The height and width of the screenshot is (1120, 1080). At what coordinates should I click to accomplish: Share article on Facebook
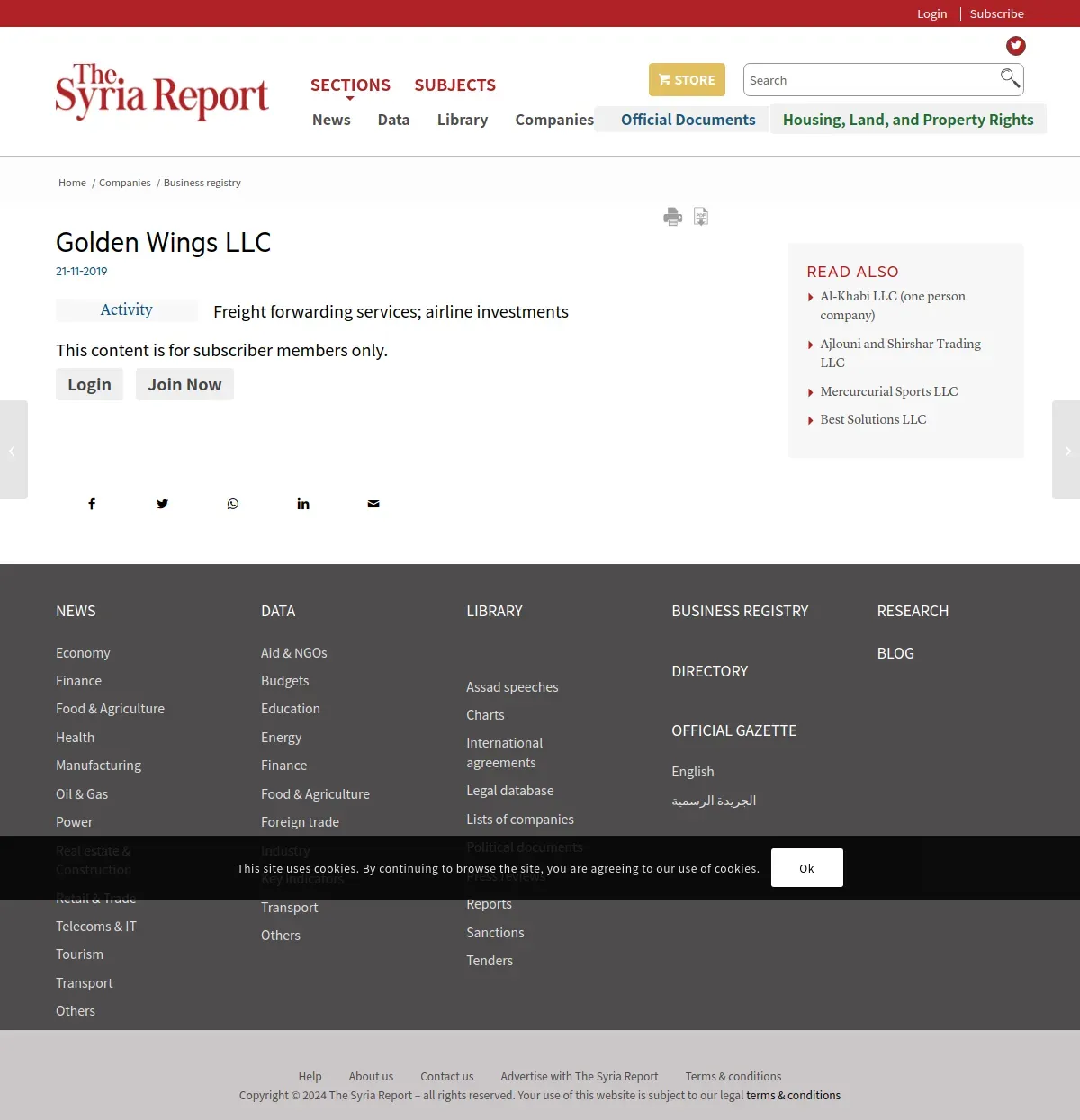point(92,504)
